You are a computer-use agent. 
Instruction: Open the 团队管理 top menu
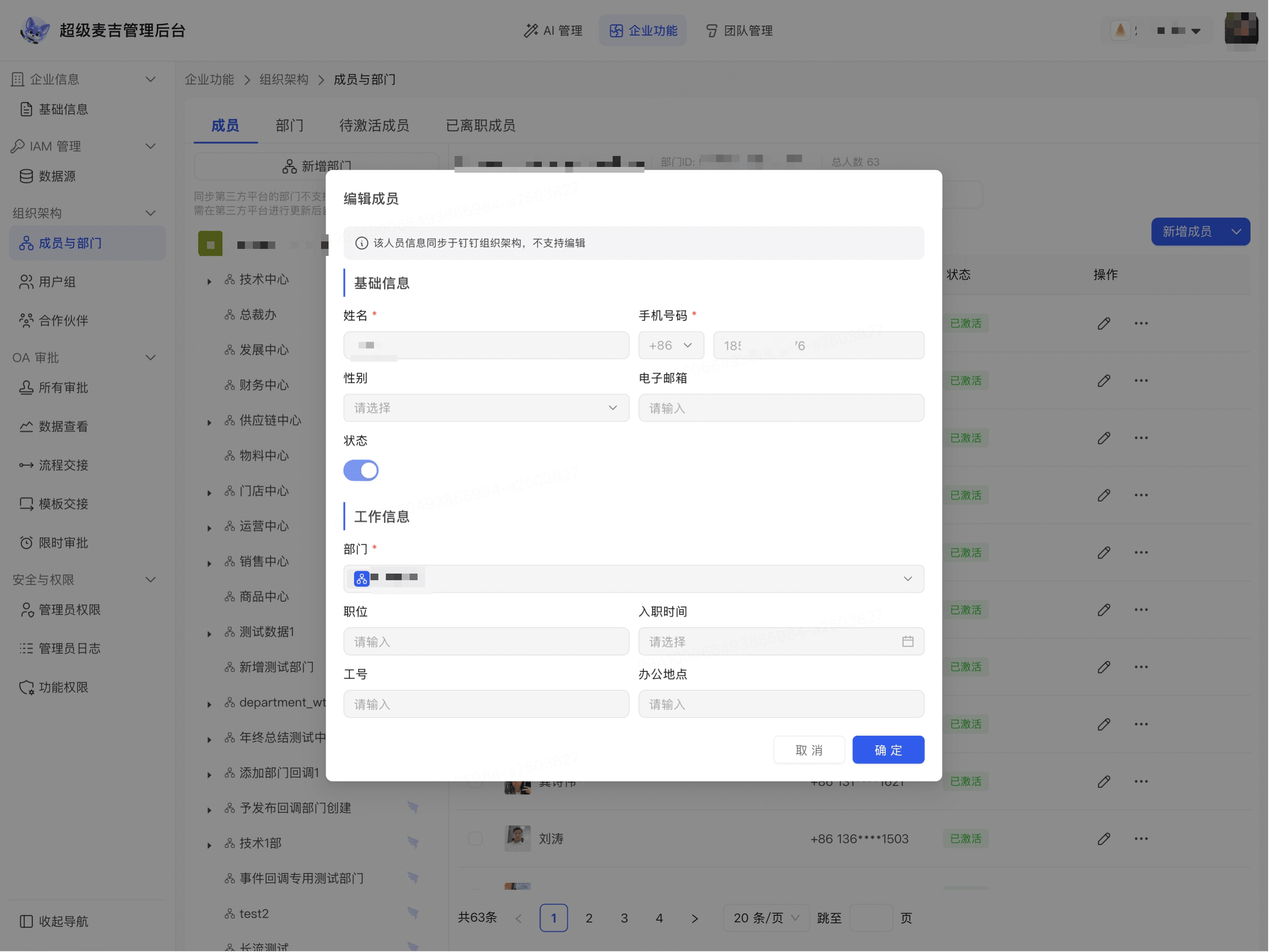739,30
